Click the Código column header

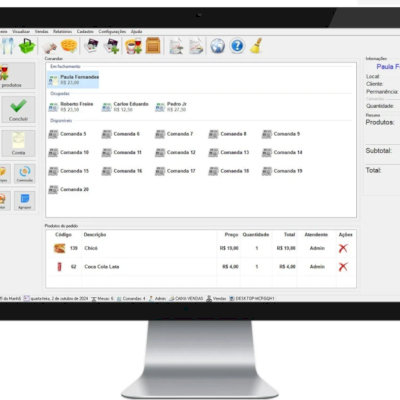[63, 235]
